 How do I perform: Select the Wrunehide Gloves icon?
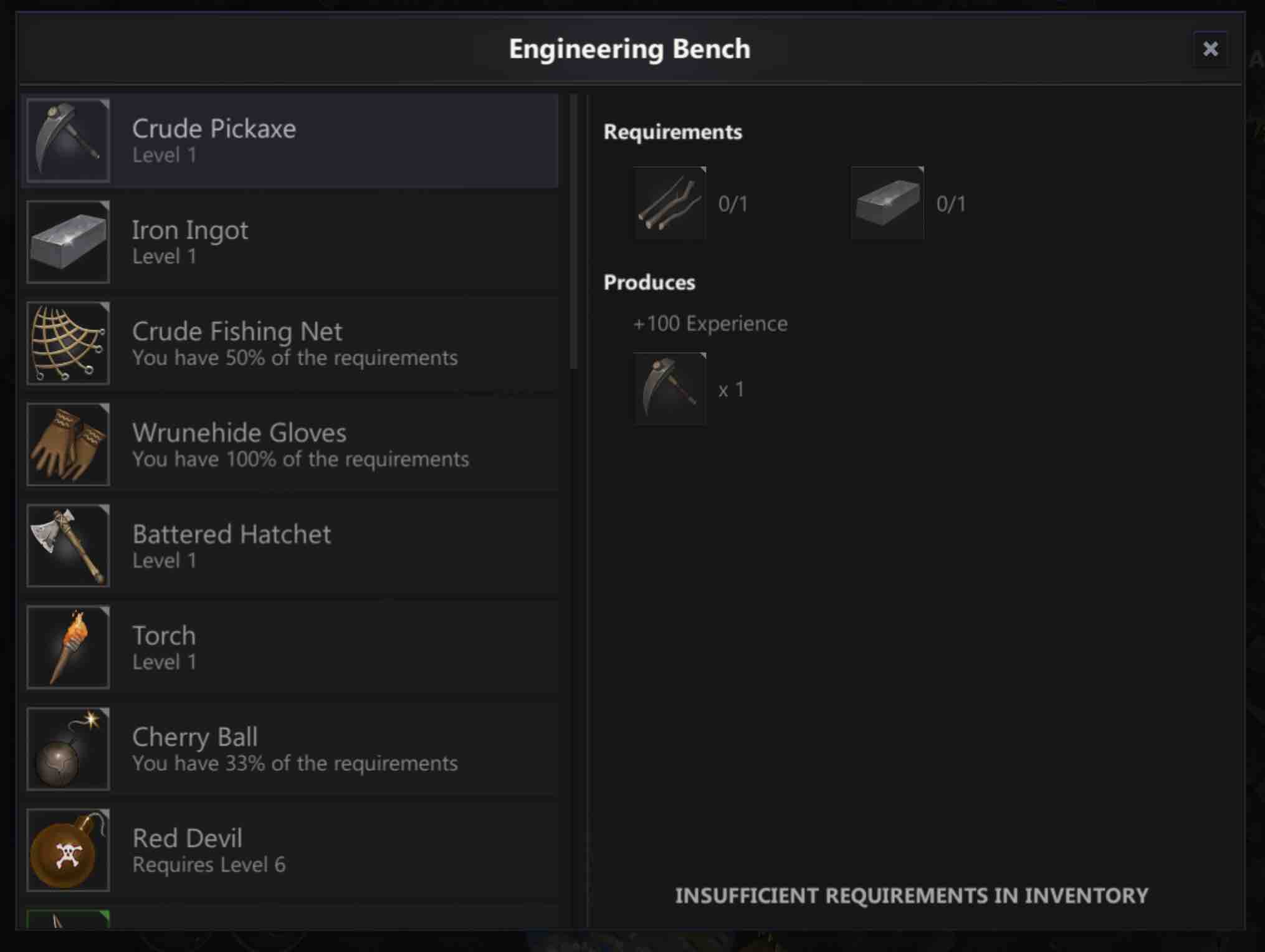click(68, 445)
